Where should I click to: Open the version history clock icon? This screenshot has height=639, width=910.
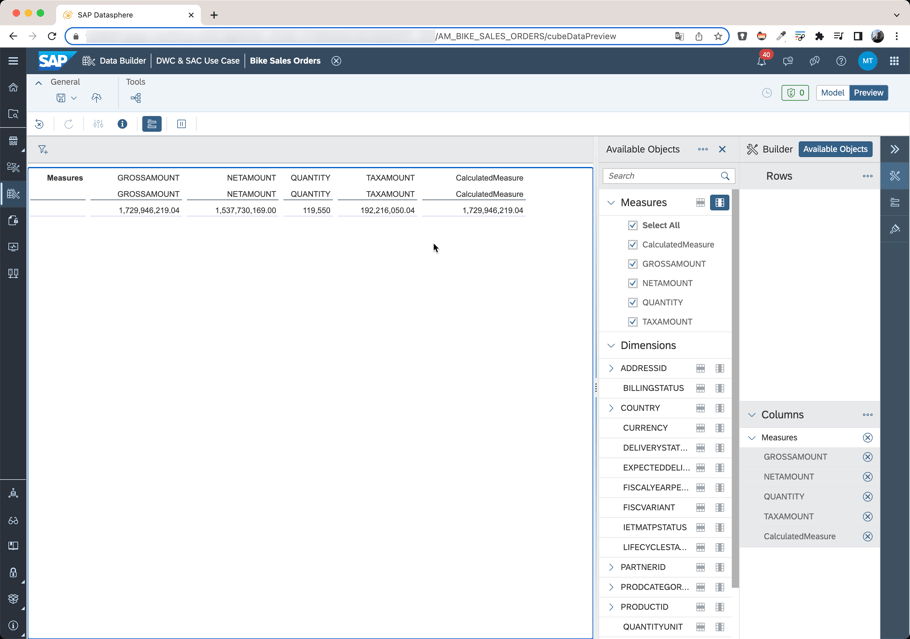(767, 93)
